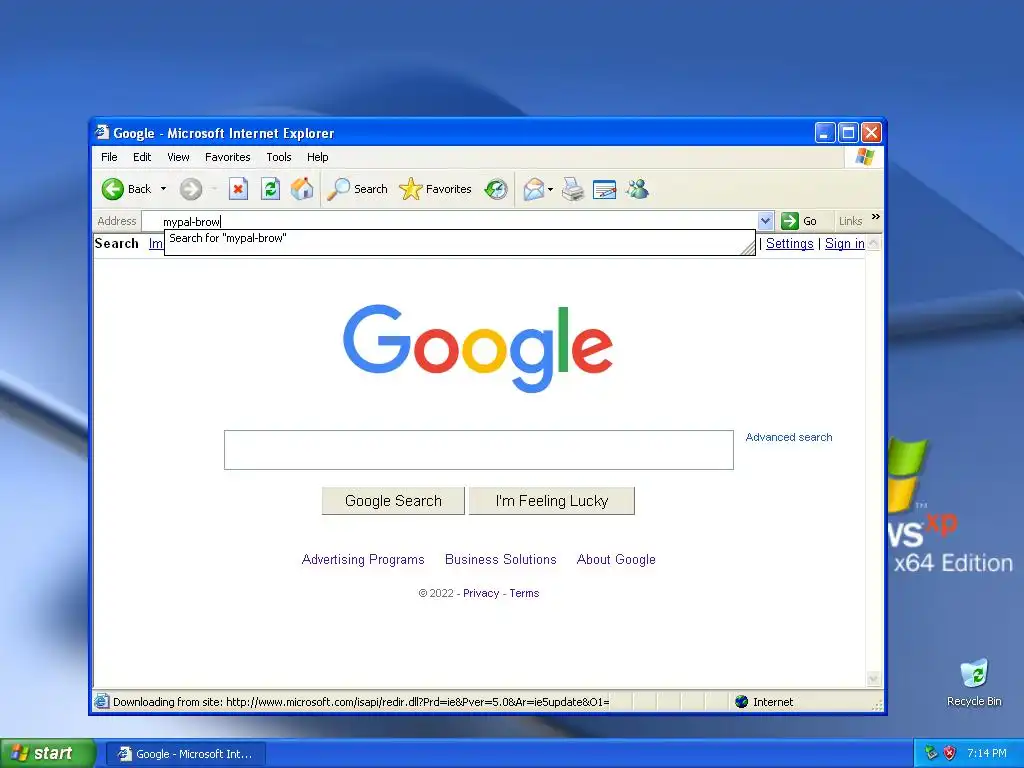The width and height of the screenshot is (1024, 768).
Task: Click the Google Search button
Action: [393, 501]
